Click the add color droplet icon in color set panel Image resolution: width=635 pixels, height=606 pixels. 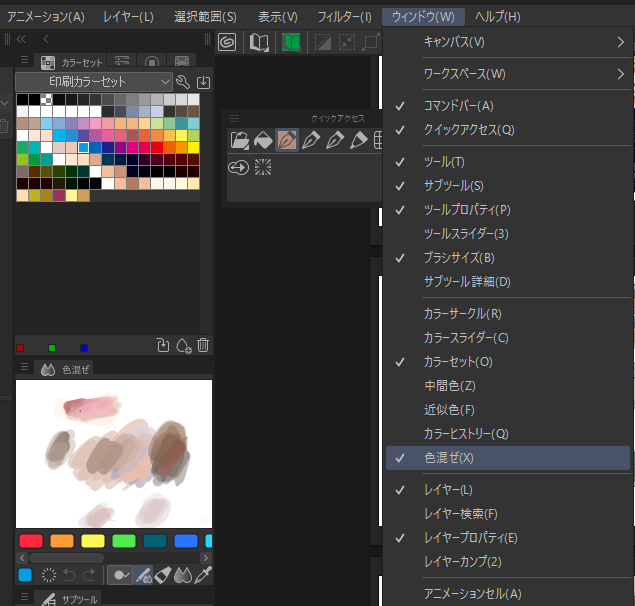click(183, 346)
